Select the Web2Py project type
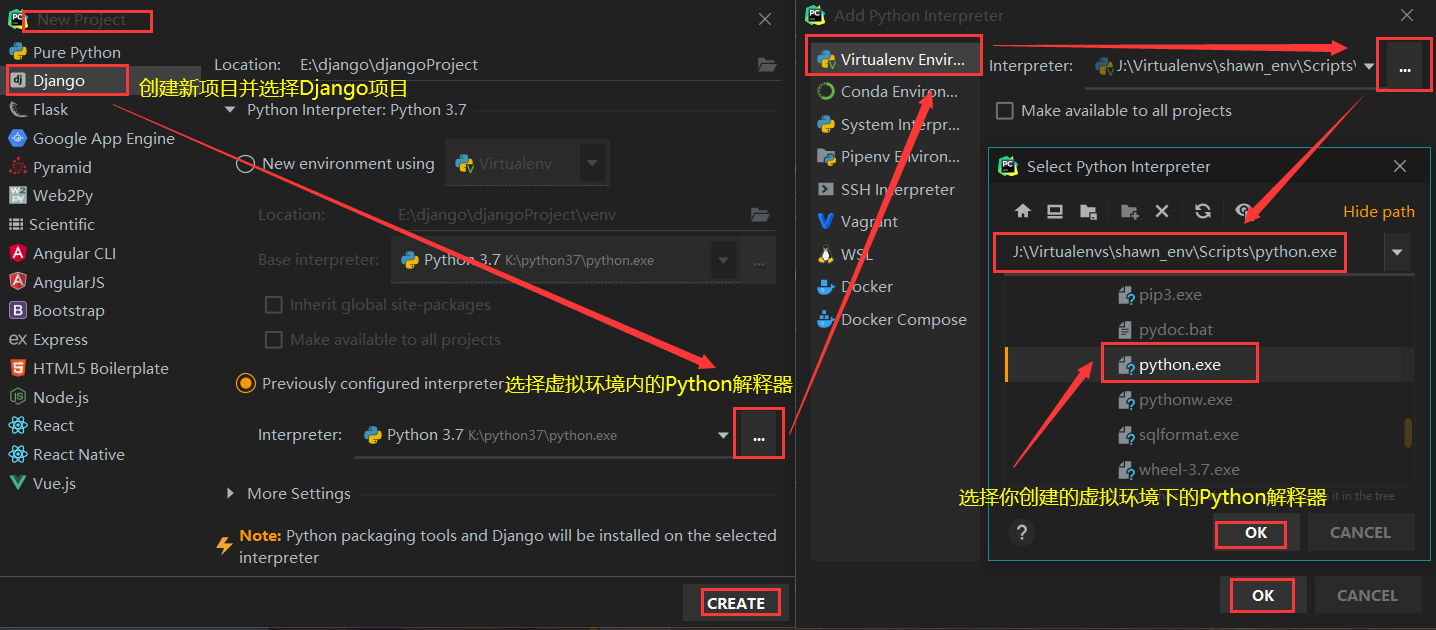 (62, 195)
